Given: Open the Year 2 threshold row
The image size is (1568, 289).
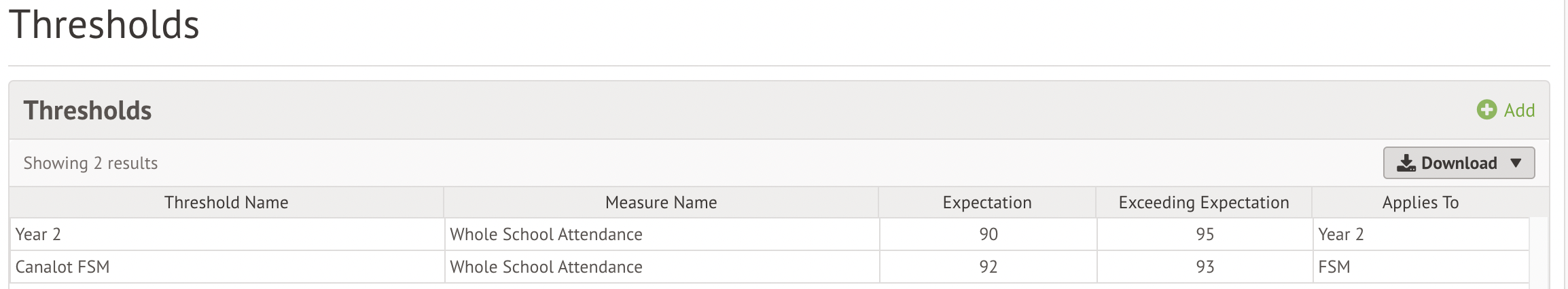Looking at the screenshot, I should click(769, 234).
